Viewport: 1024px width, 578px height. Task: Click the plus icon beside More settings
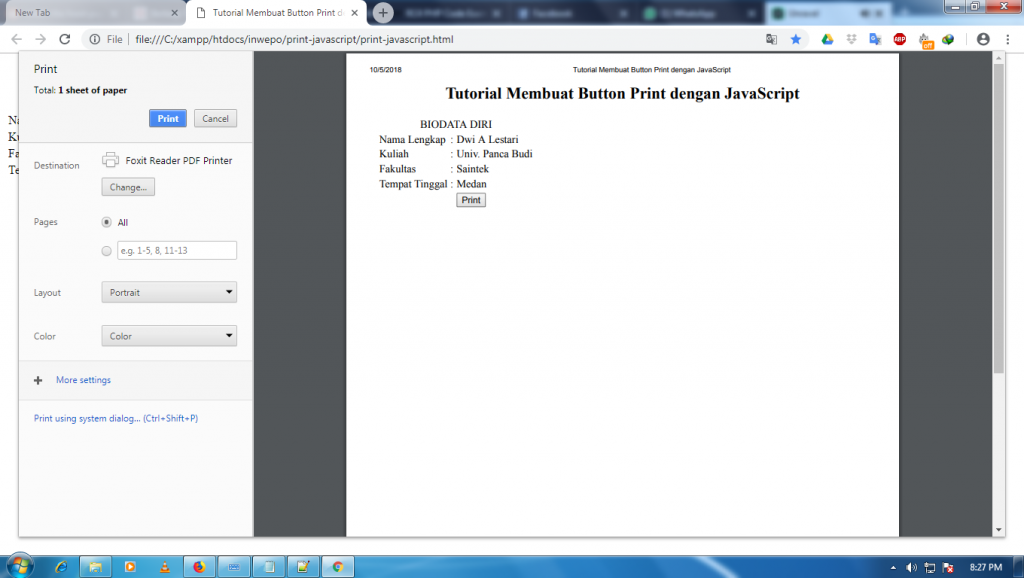38,380
